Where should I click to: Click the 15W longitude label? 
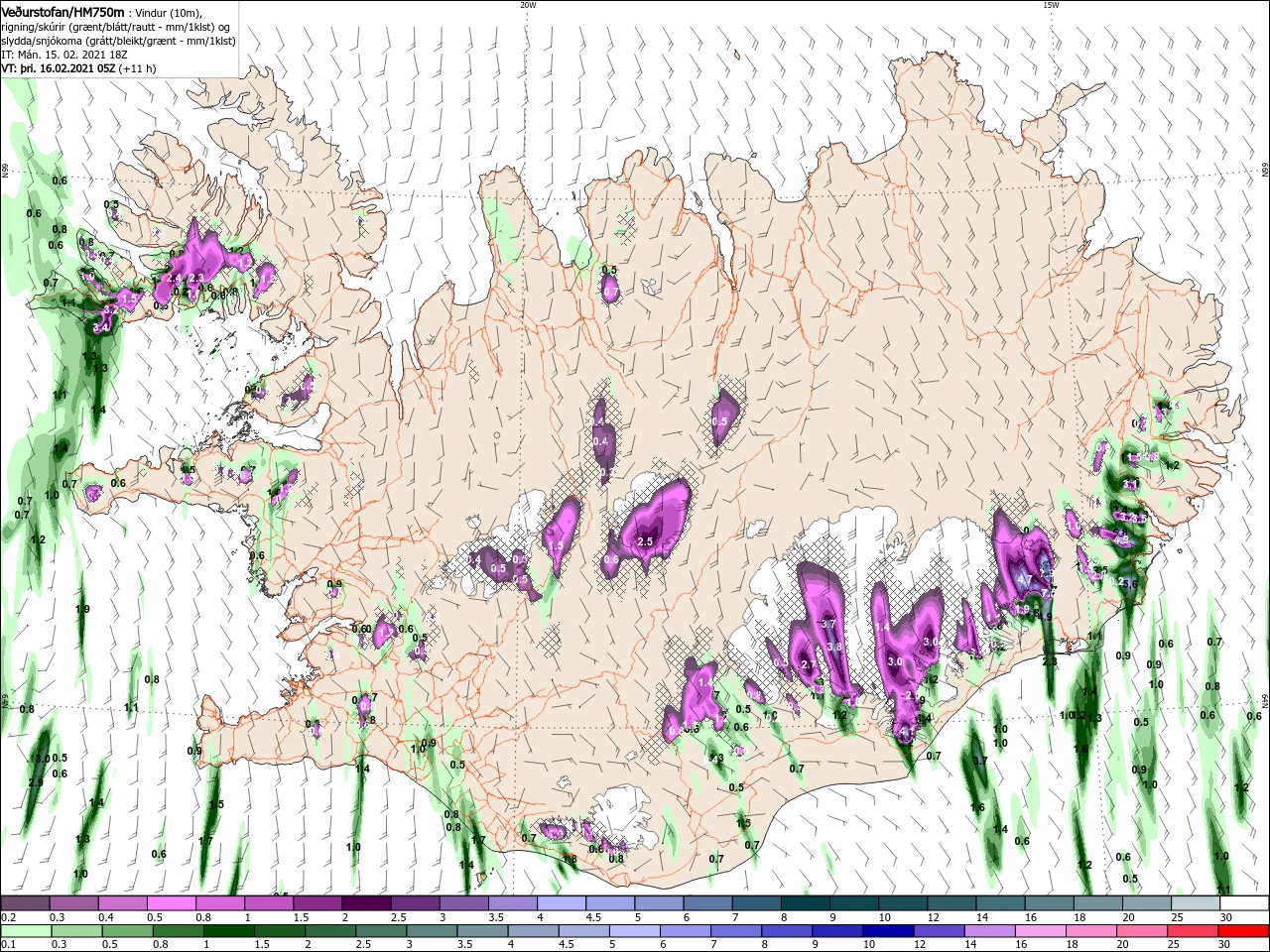click(1051, 5)
